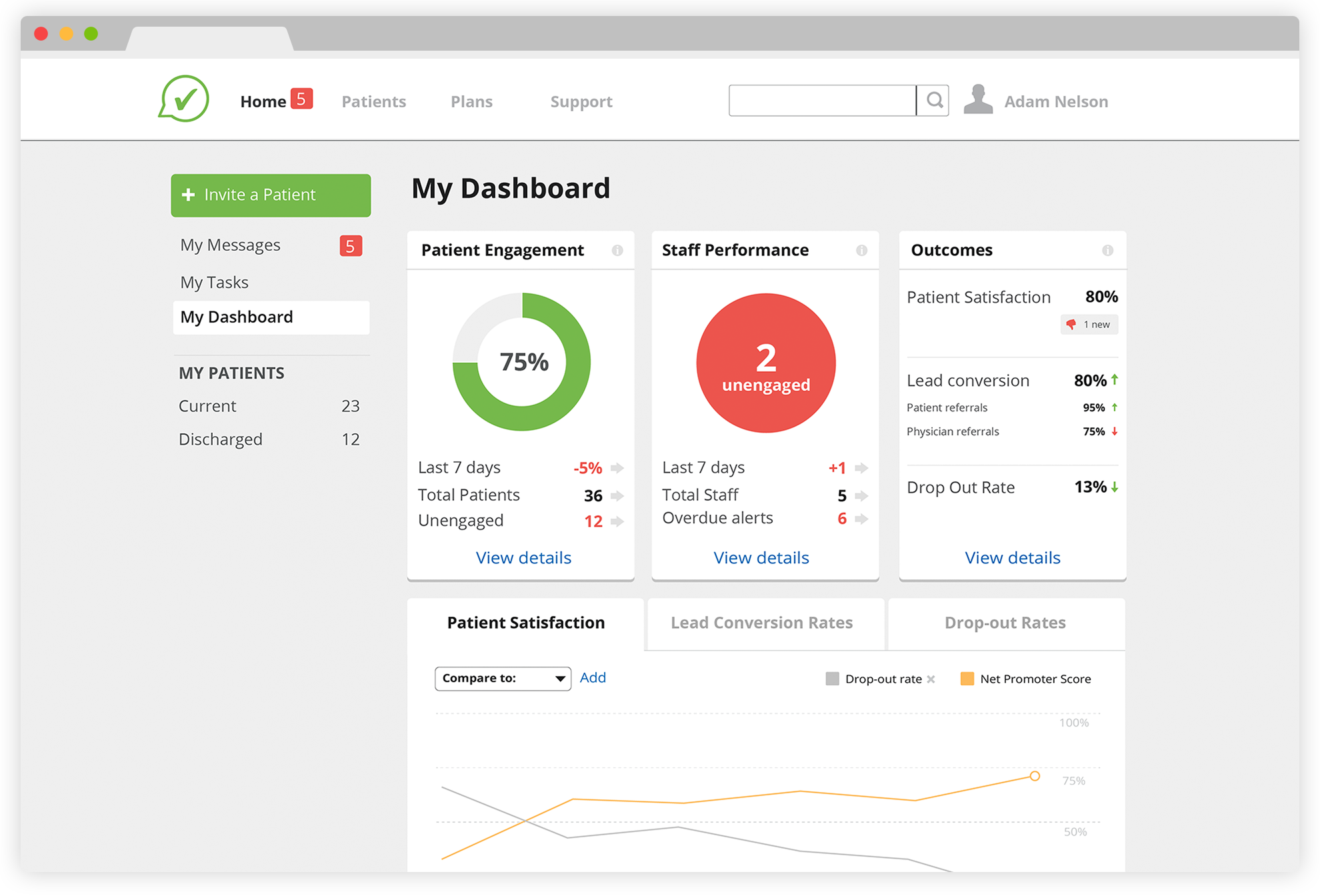Open the Compare to dropdown

tap(503, 679)
